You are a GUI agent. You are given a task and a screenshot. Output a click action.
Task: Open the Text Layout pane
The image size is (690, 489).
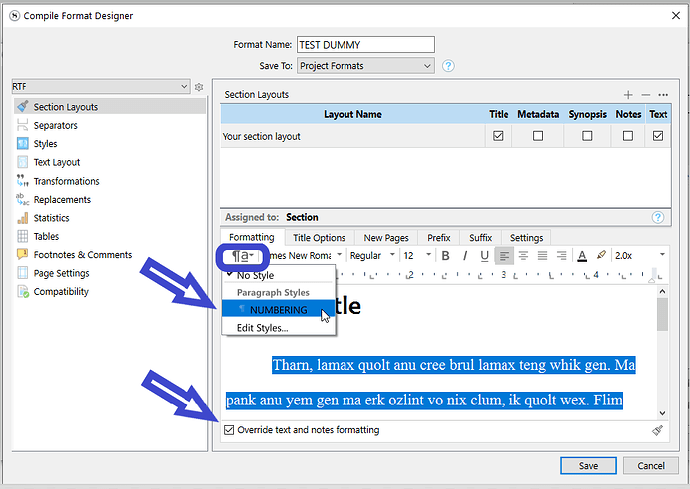(x=110, y=162)
